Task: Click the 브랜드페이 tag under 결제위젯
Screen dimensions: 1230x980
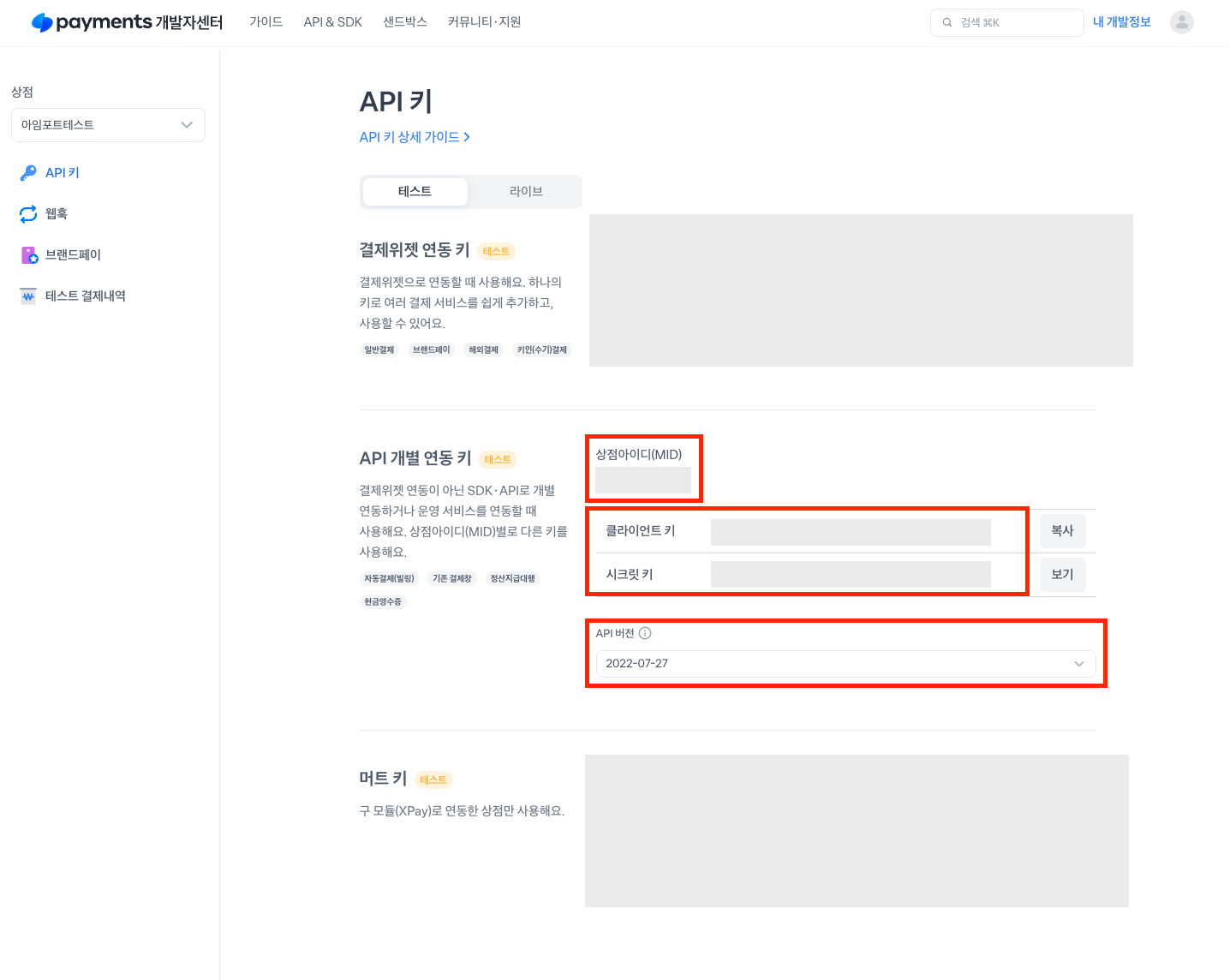Action: [431, 350]
